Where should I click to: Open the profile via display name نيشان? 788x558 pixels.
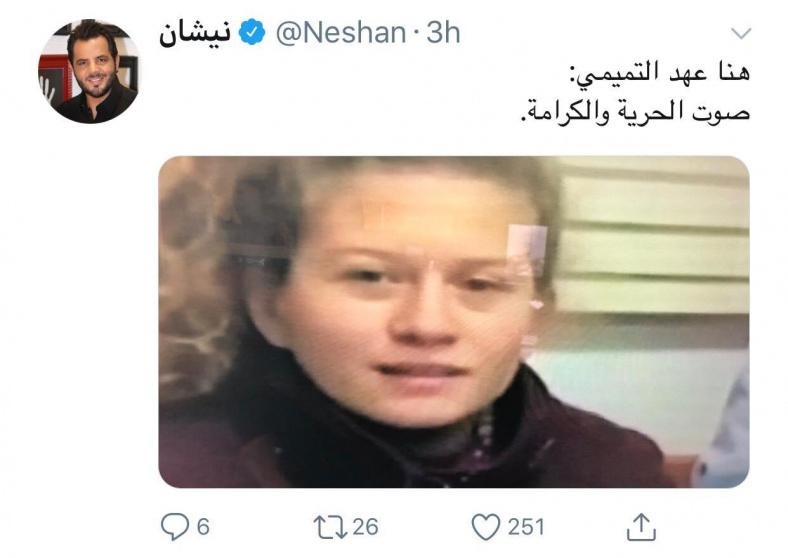195,34
